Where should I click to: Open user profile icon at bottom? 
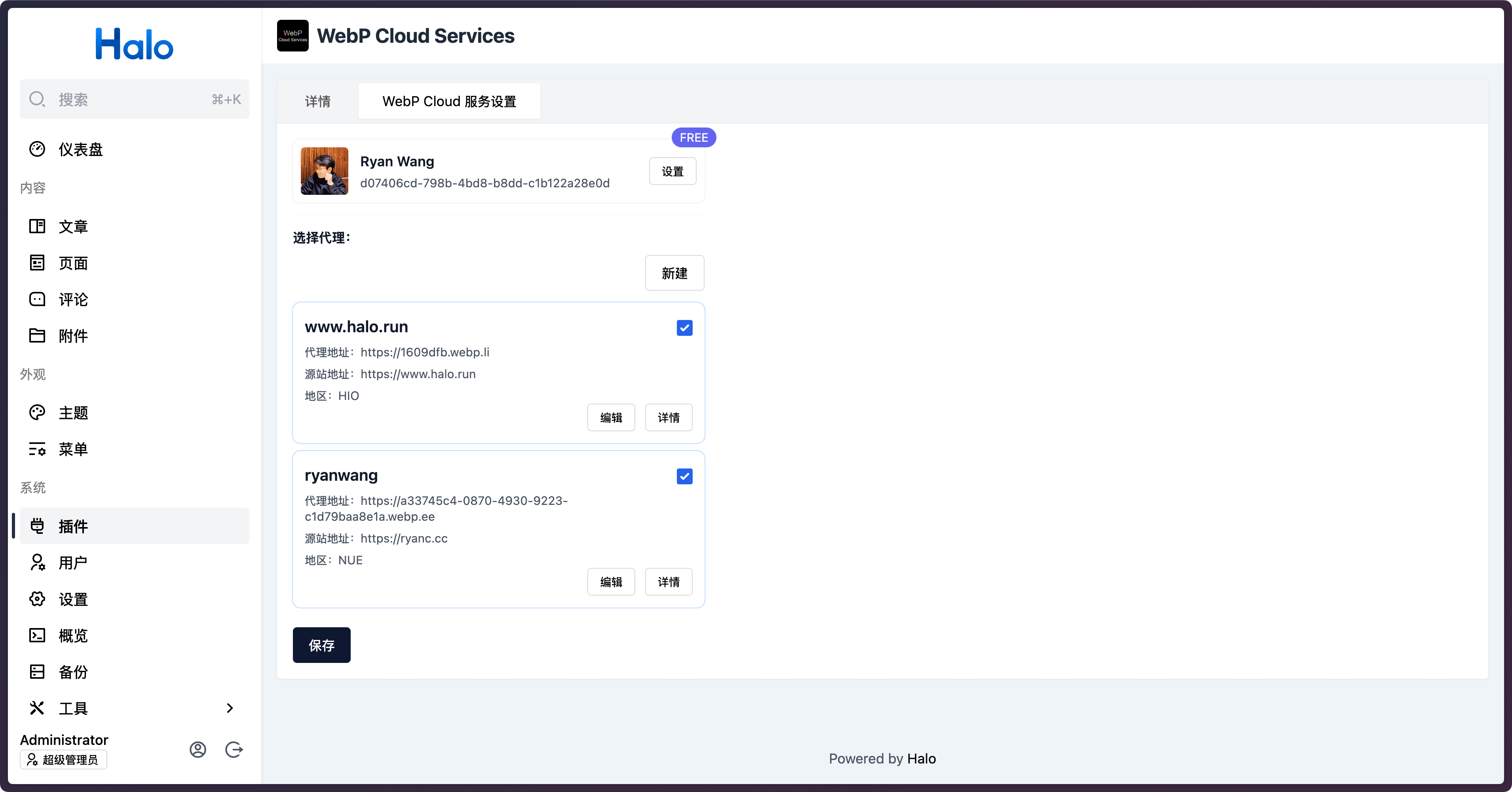[198, 750]
